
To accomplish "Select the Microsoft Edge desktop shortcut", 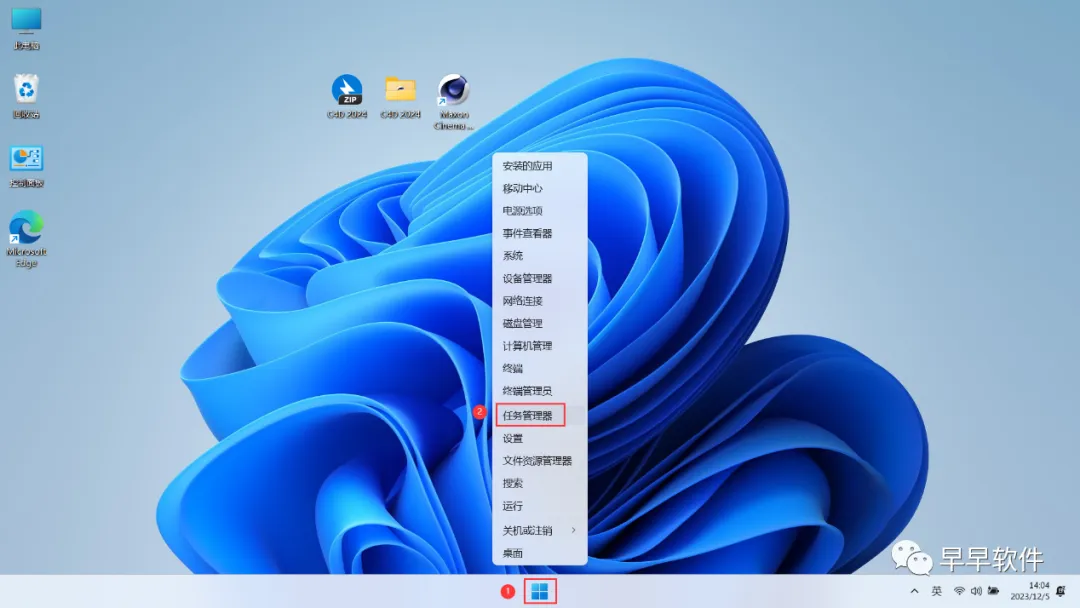I will pos(26,239).
